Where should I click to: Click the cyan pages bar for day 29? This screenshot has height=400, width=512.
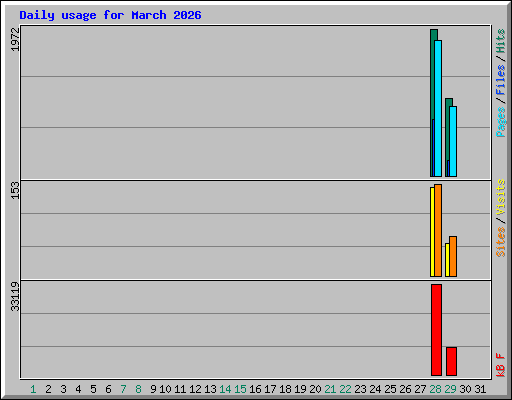(453, 141)
